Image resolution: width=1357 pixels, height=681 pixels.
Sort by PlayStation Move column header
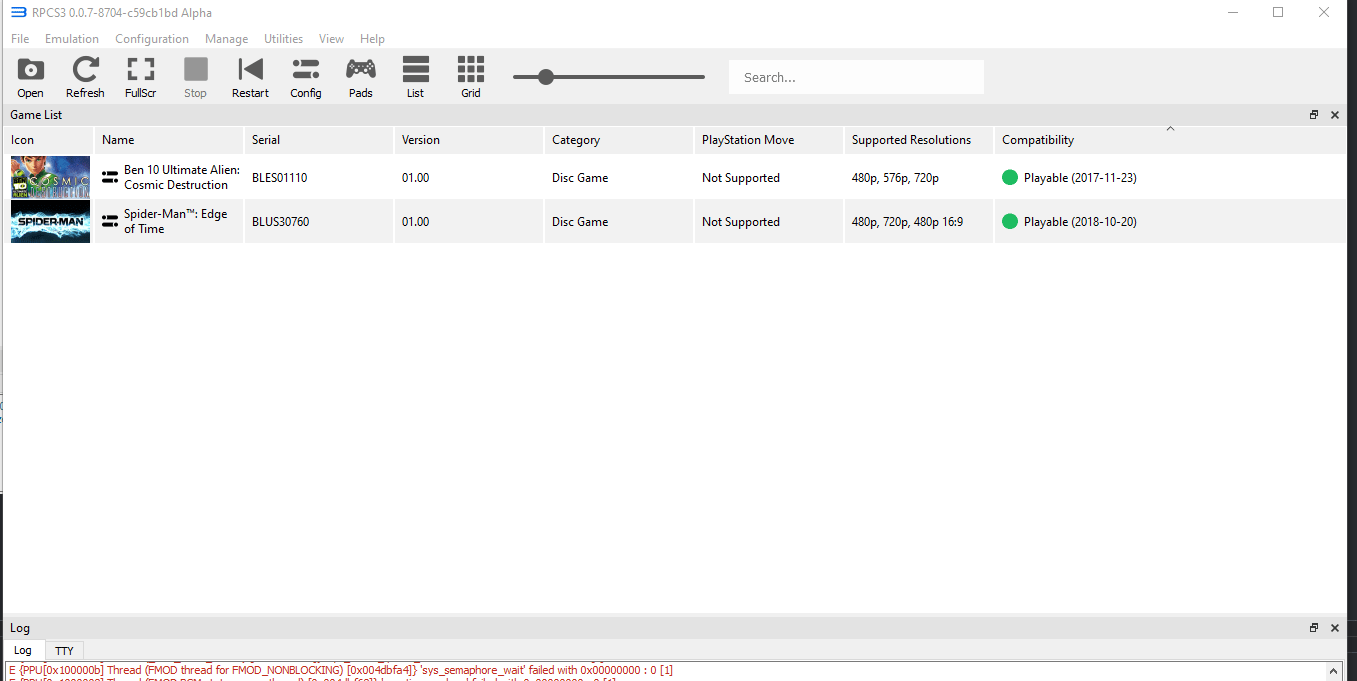(x=769, y=140)
